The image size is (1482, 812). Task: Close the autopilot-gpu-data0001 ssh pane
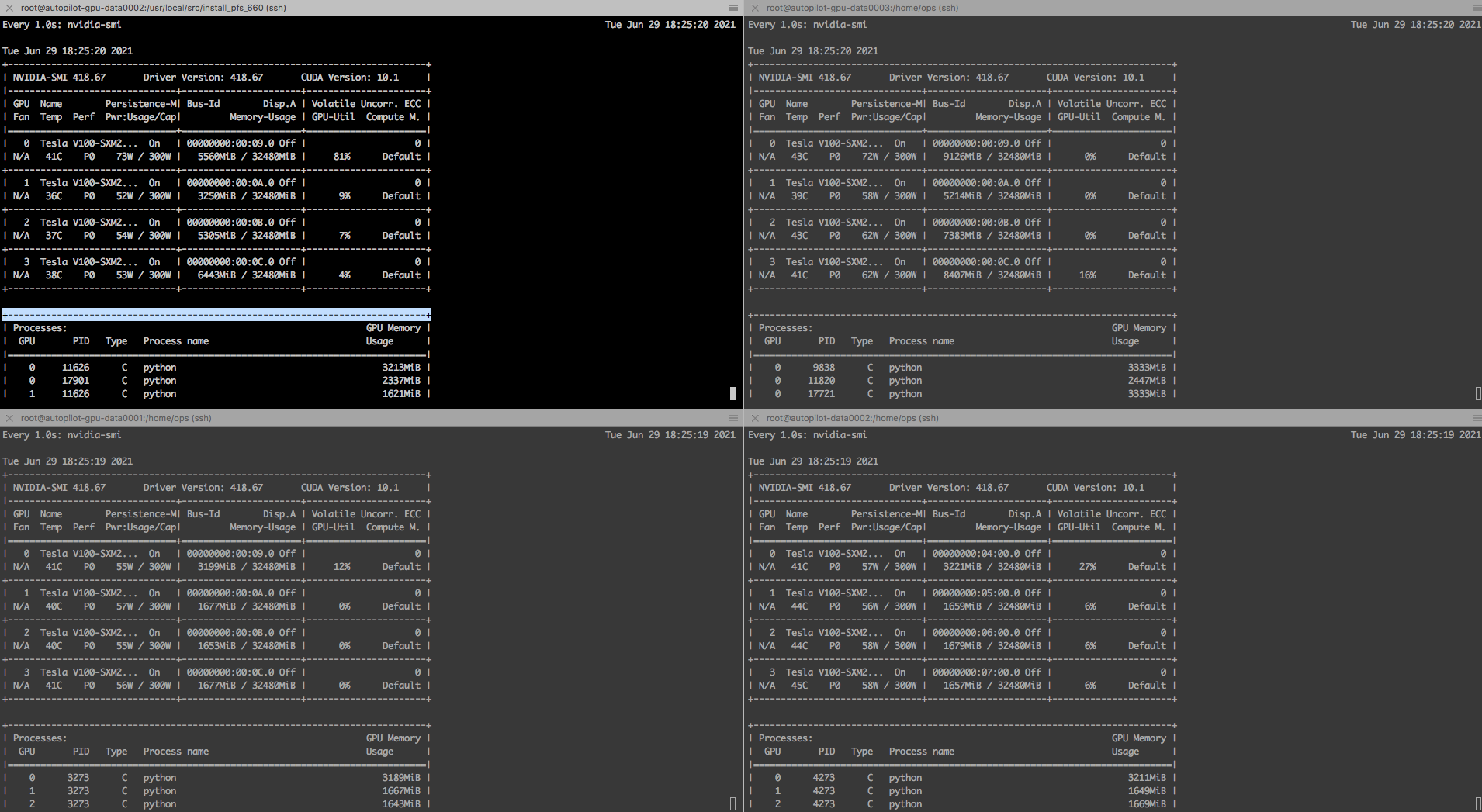pyautogui.click(x=9, y=418)
